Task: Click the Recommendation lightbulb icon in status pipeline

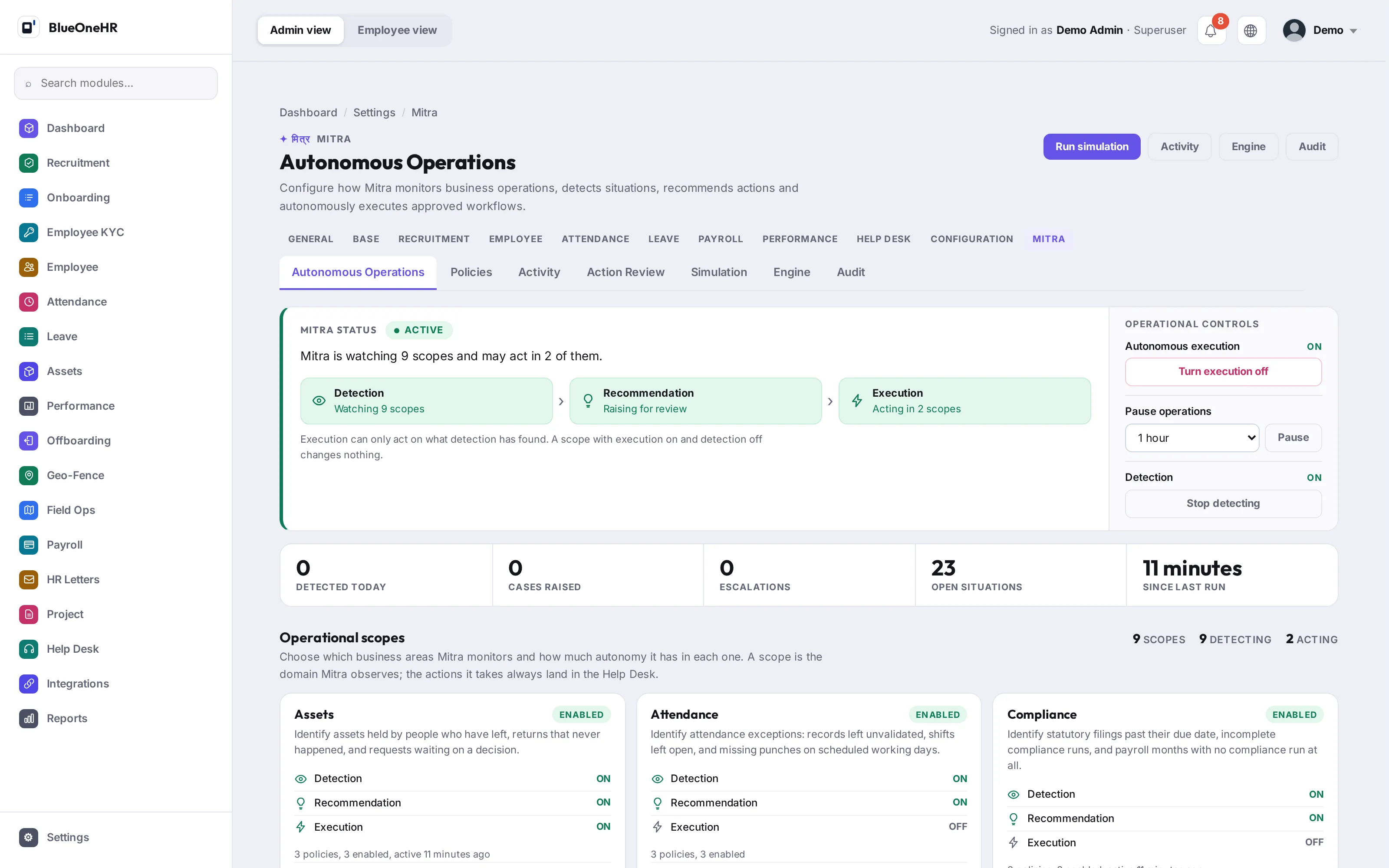Action: (x=588, y=401)
